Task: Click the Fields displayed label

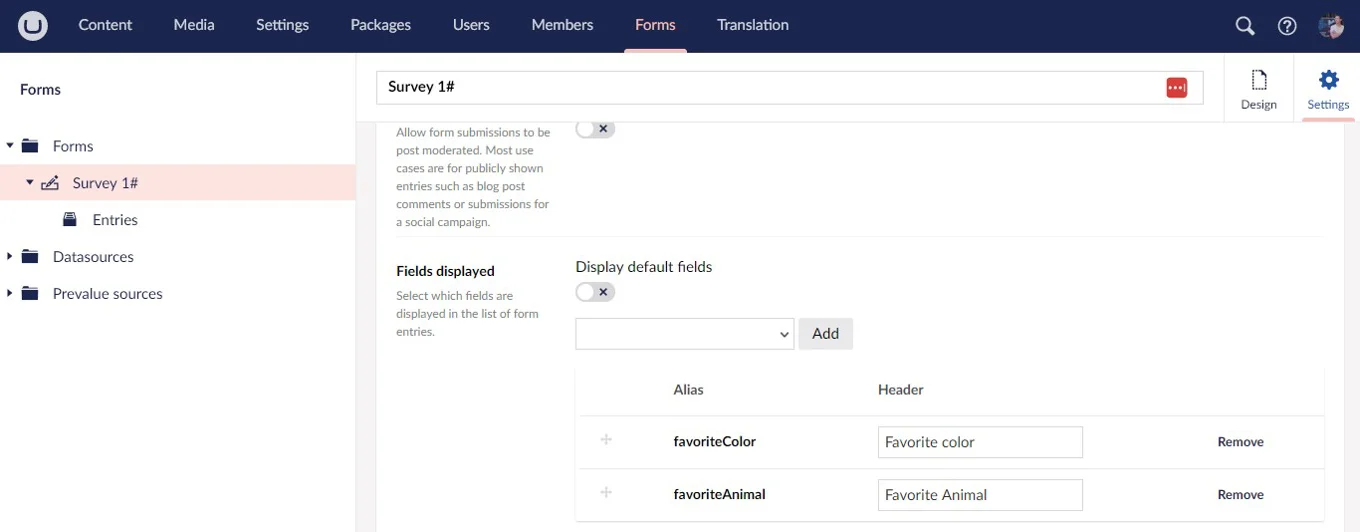Action: click(445, 271)
